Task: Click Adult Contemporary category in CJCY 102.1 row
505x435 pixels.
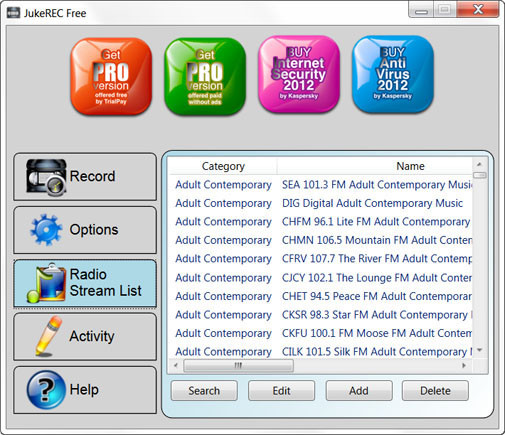Action: (223, 278)
